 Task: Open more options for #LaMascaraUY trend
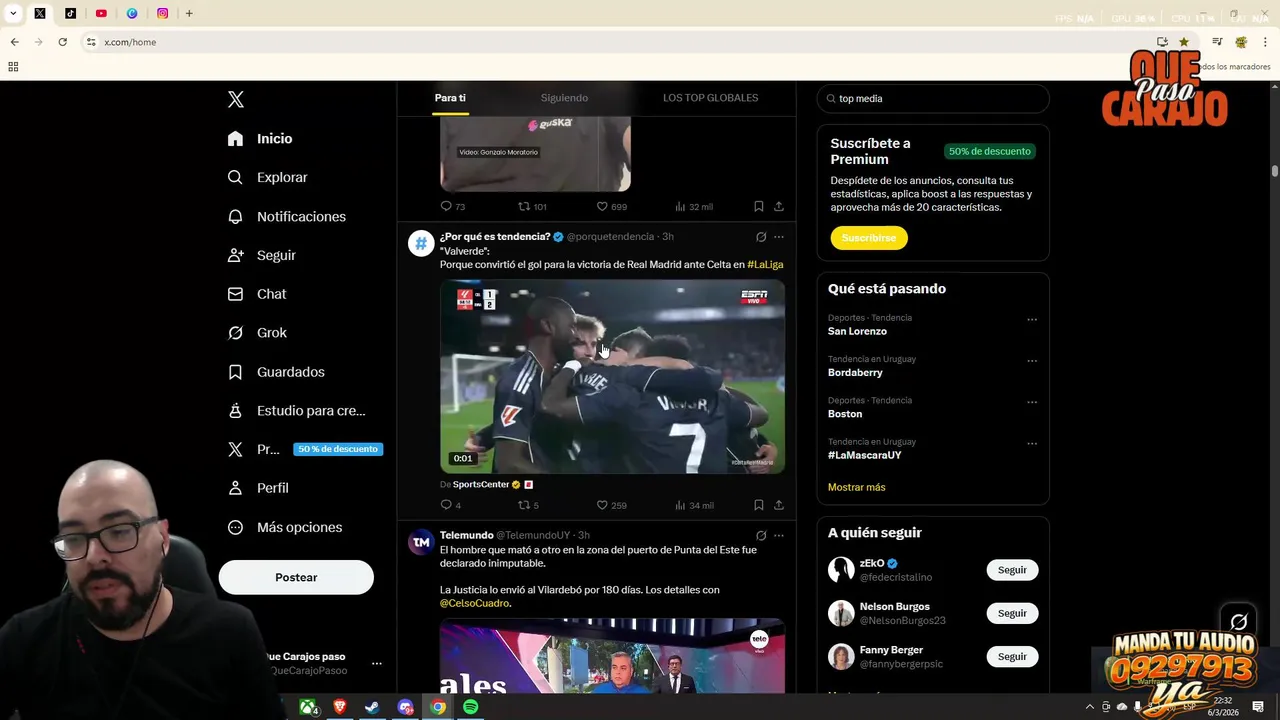coord(1032,444)
